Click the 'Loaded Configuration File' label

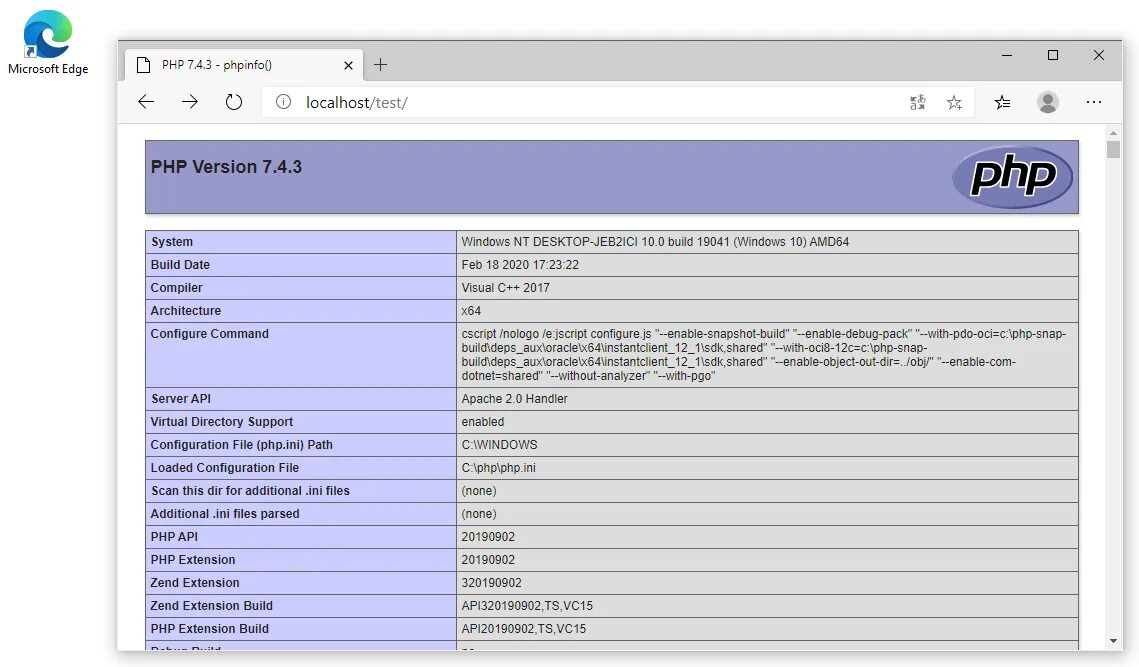224,468
